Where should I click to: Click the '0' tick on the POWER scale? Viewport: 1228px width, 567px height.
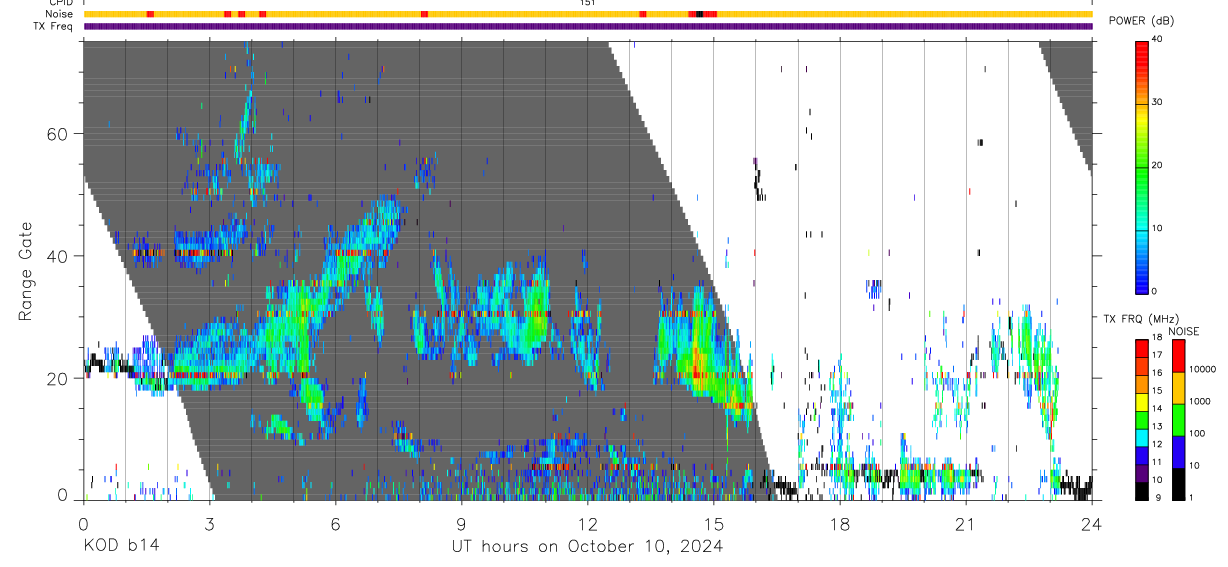pyautogui.click(x=1155, y=291)
